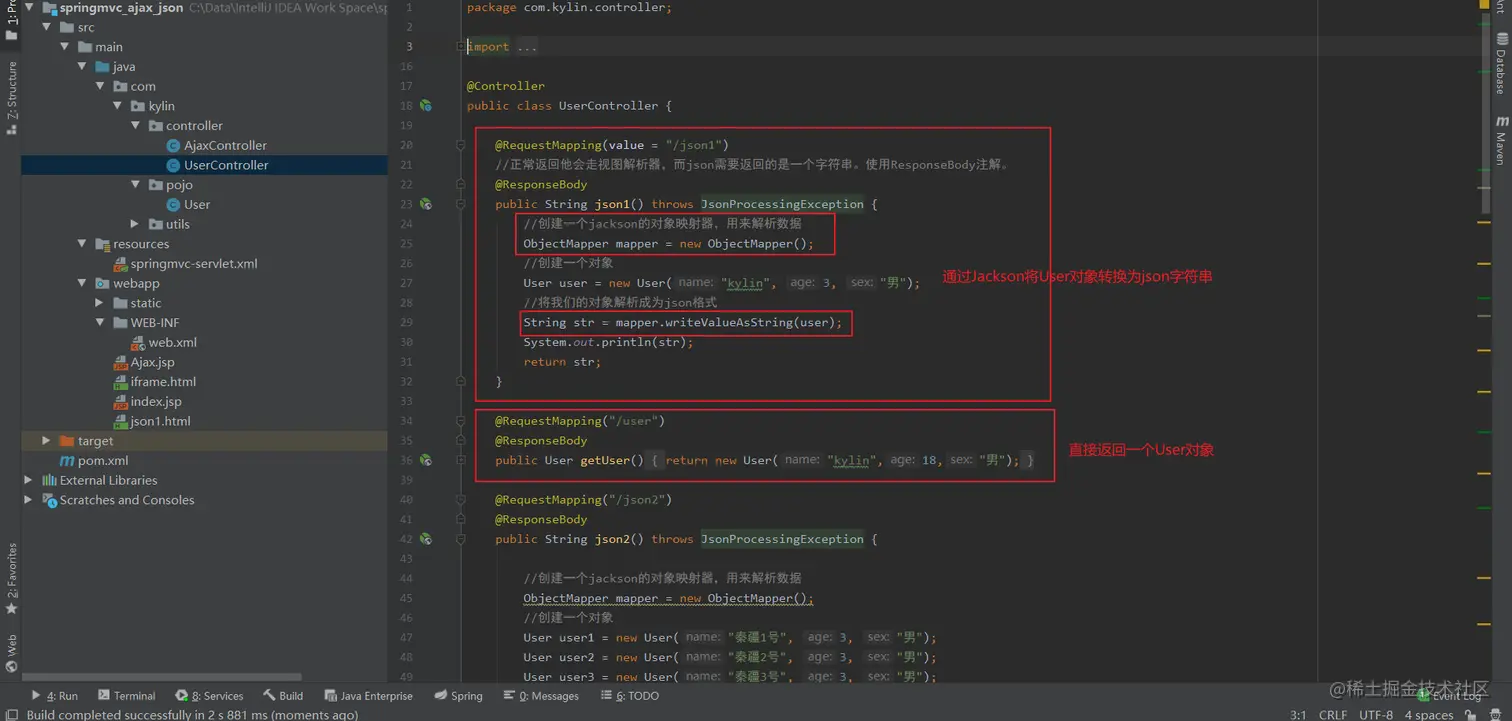Toggle folding of json2() method
The height and width of the screenshot is (721, 1512).
[x=460, y=539]
